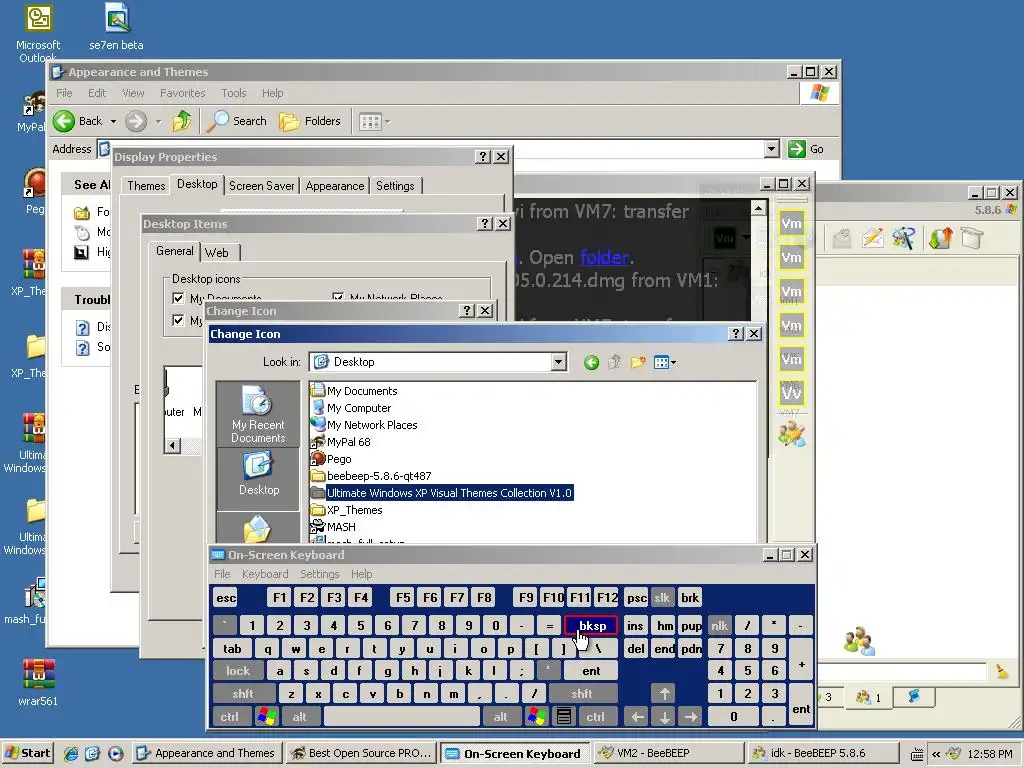Image resolution: width=1024 pixels, height=768 pixels.
Task: Open Keyboard menu in On-Screen Keyboard
Action: coord(264,573)
